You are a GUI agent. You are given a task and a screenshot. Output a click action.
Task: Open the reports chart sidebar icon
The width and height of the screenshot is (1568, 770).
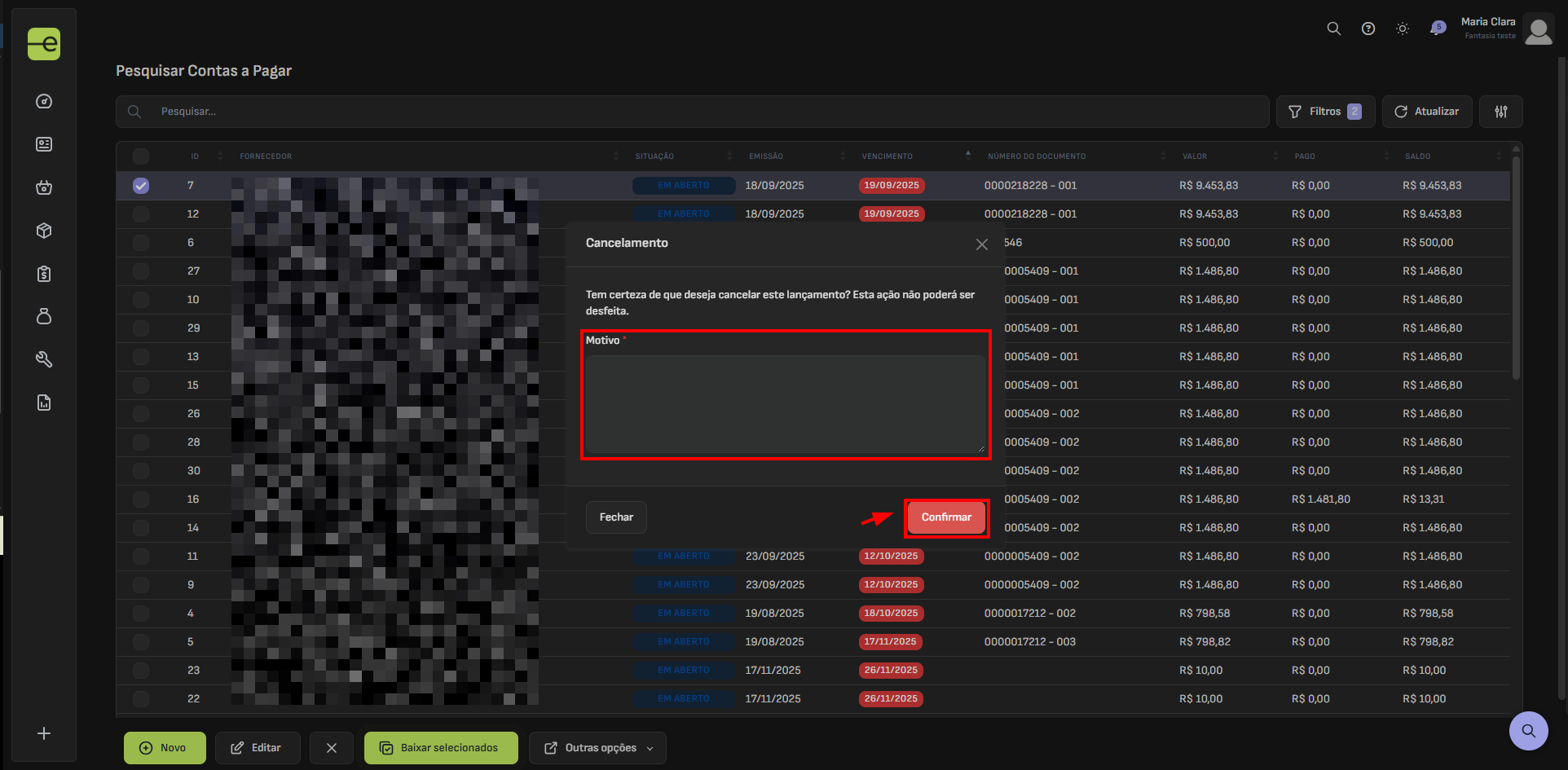(44, 403)
